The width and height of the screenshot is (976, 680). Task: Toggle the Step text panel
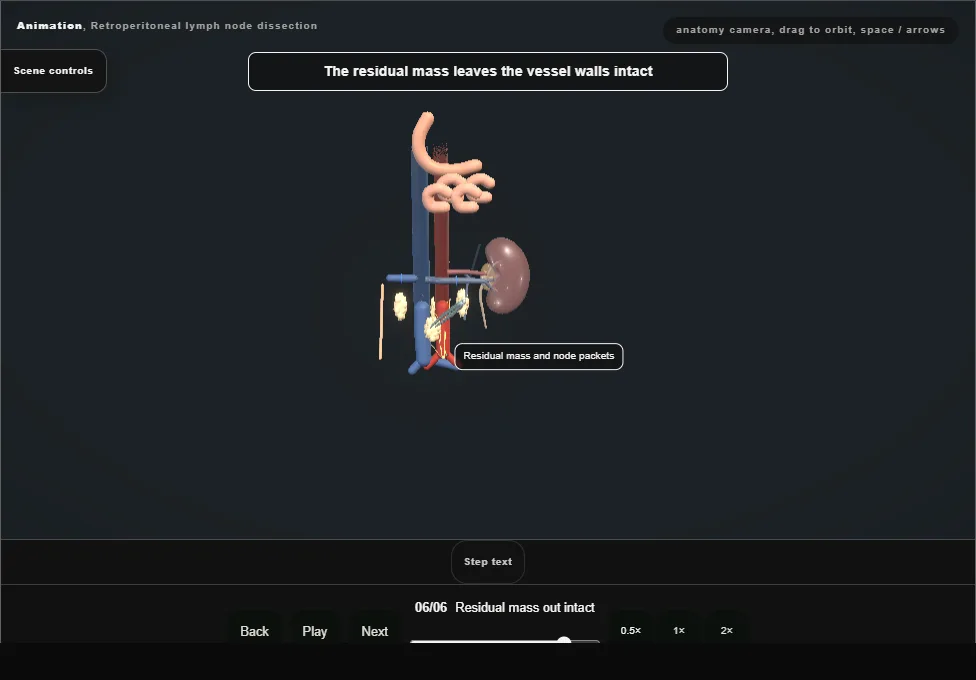point(488,562)
